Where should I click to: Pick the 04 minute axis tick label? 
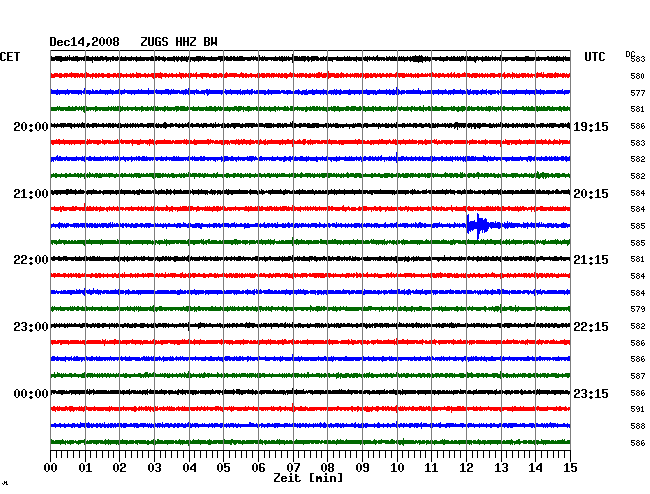[189, 467]
